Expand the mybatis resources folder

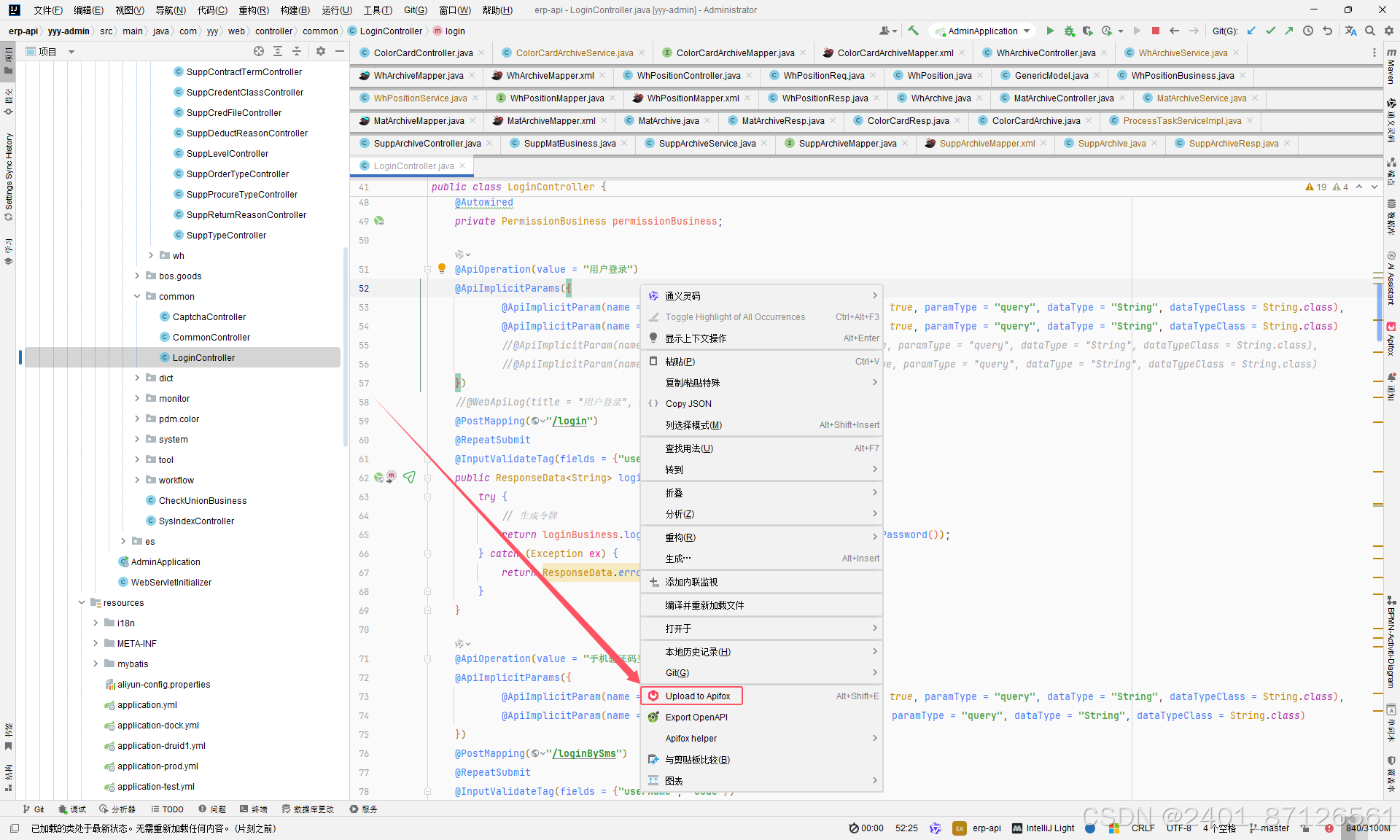(x=96, y=664)
